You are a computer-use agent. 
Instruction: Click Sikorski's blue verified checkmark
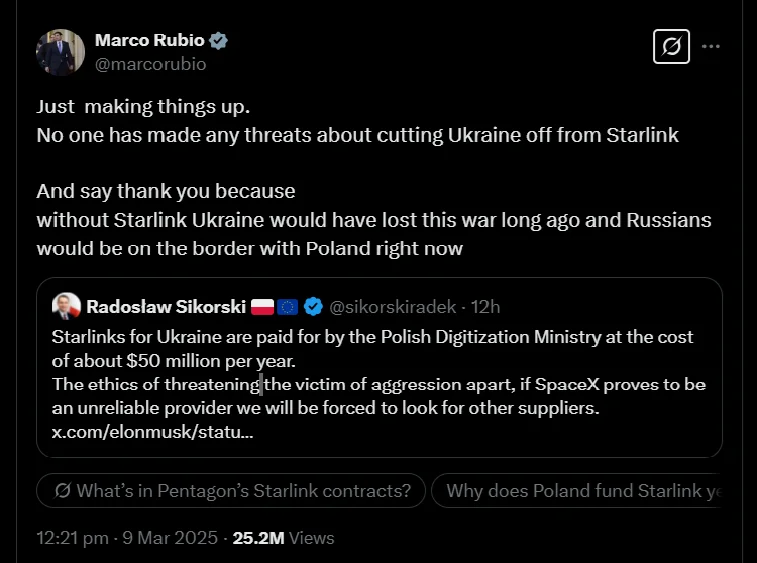coord(313,305)
